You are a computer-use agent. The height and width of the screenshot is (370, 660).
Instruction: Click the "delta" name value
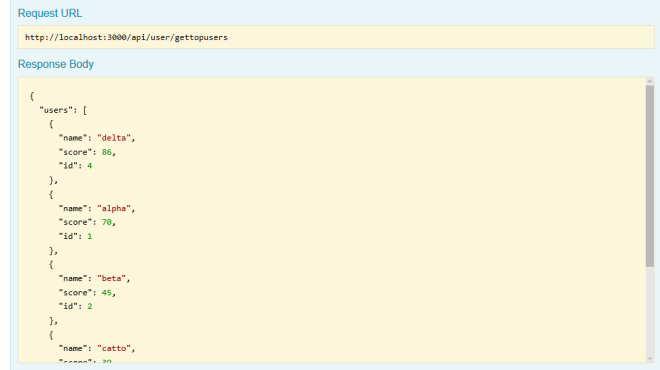point(114,138)
